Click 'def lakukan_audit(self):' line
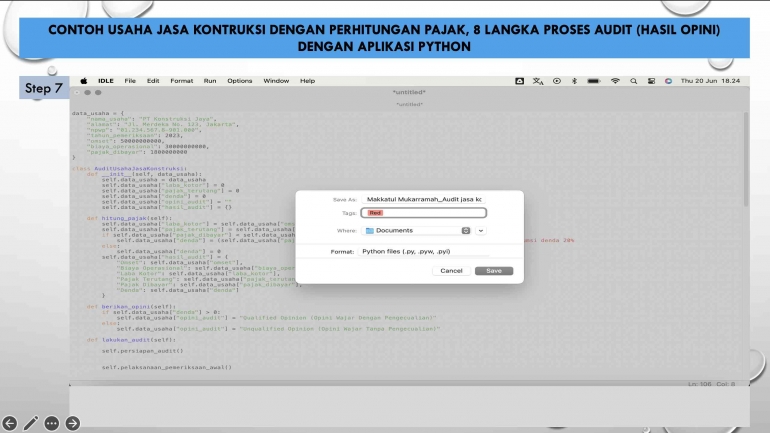Image resolution: width=770 pixels, height=433 pixels. [131, 340]
